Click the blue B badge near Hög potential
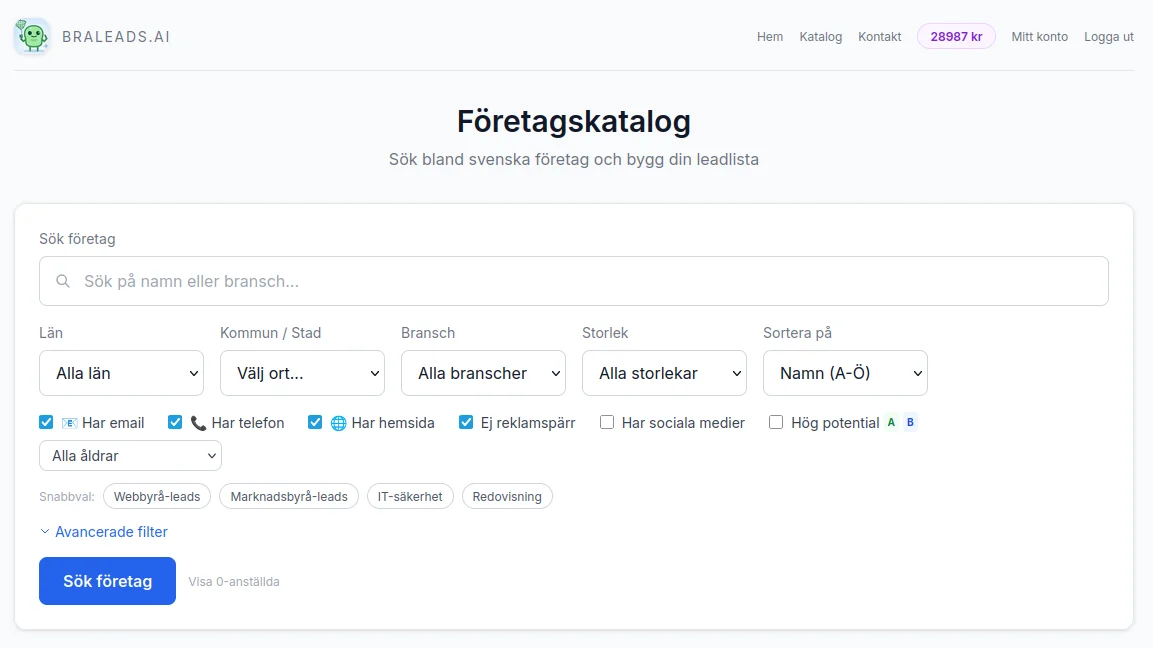The width and height of the screenshot is (1153, 648). (910, 422)
